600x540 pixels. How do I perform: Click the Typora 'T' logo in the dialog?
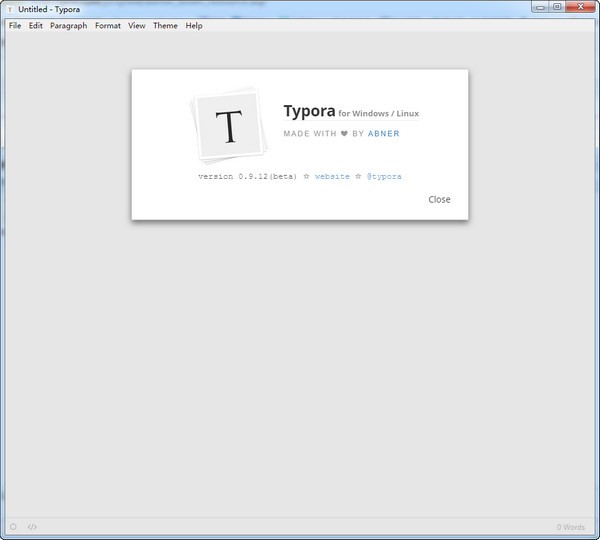[229, 126]
